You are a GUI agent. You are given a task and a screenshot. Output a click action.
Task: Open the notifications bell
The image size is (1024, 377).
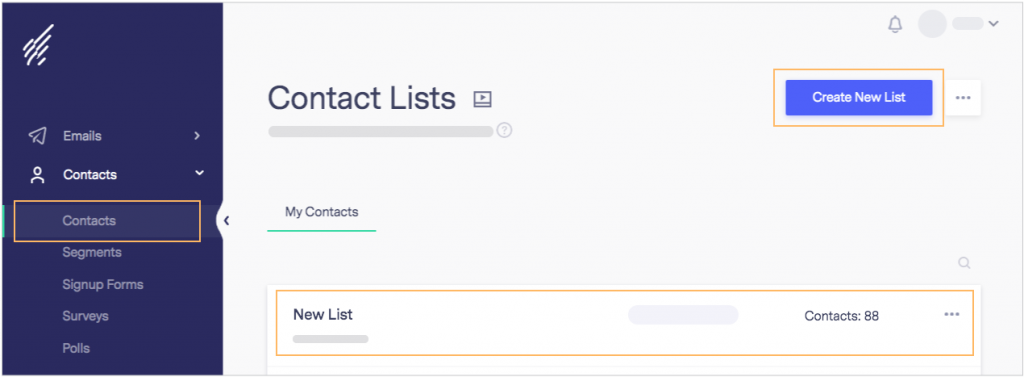click(895, 25)
